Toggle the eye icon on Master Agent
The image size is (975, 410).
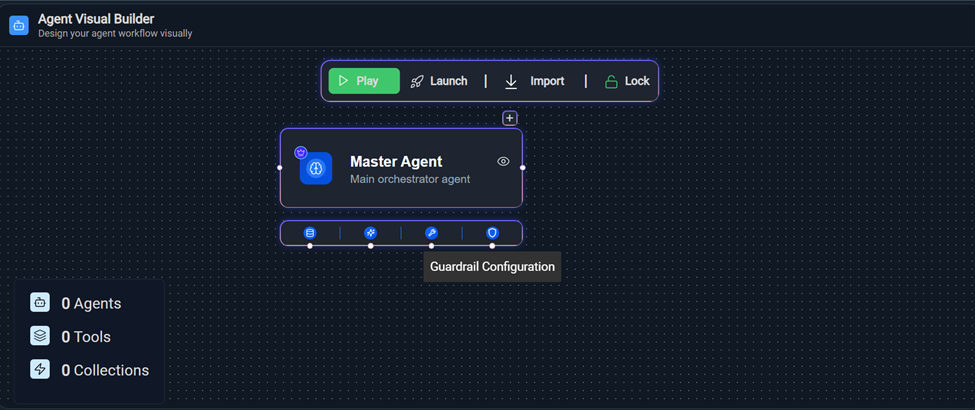coord(503,162)
